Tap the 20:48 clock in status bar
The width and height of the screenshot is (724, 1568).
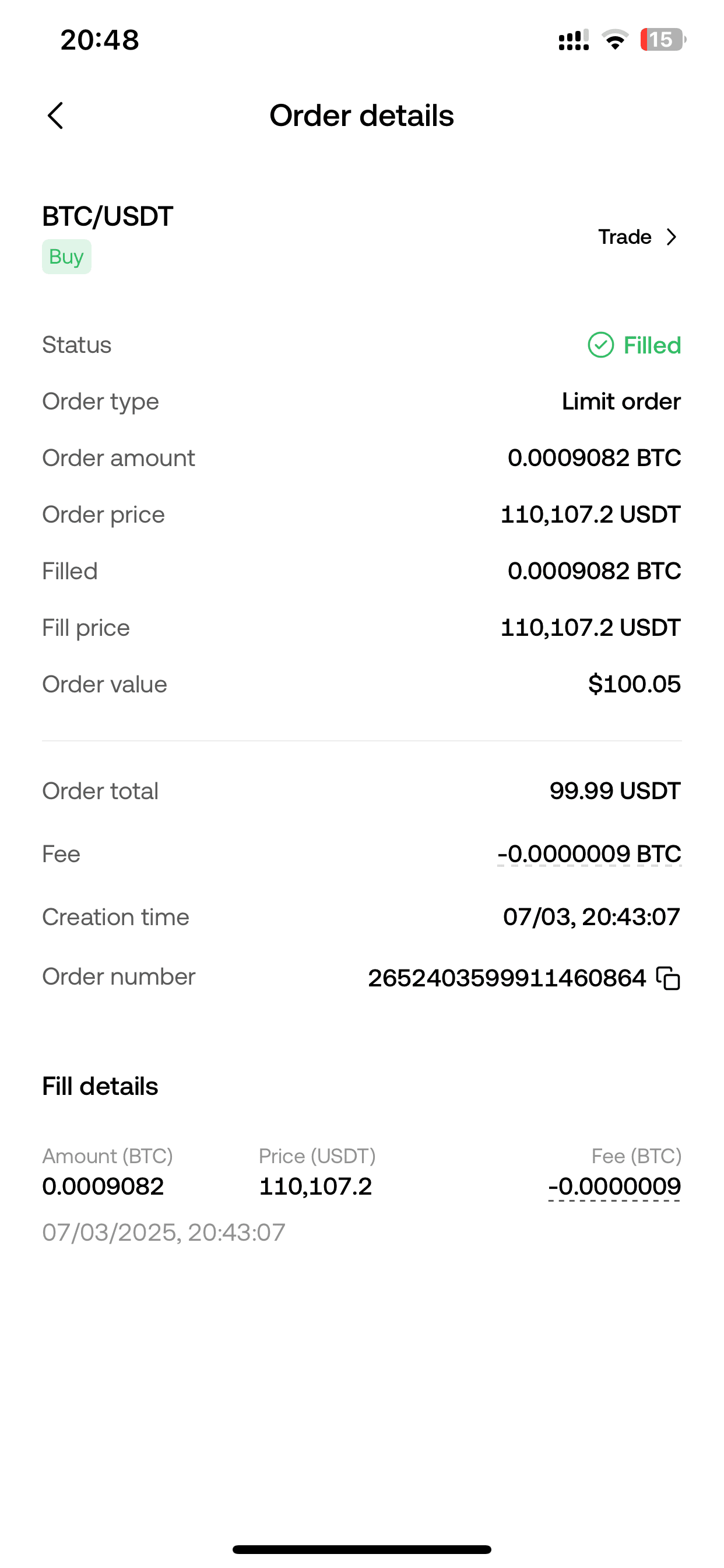pyautogui.click(x=100, y=40)
